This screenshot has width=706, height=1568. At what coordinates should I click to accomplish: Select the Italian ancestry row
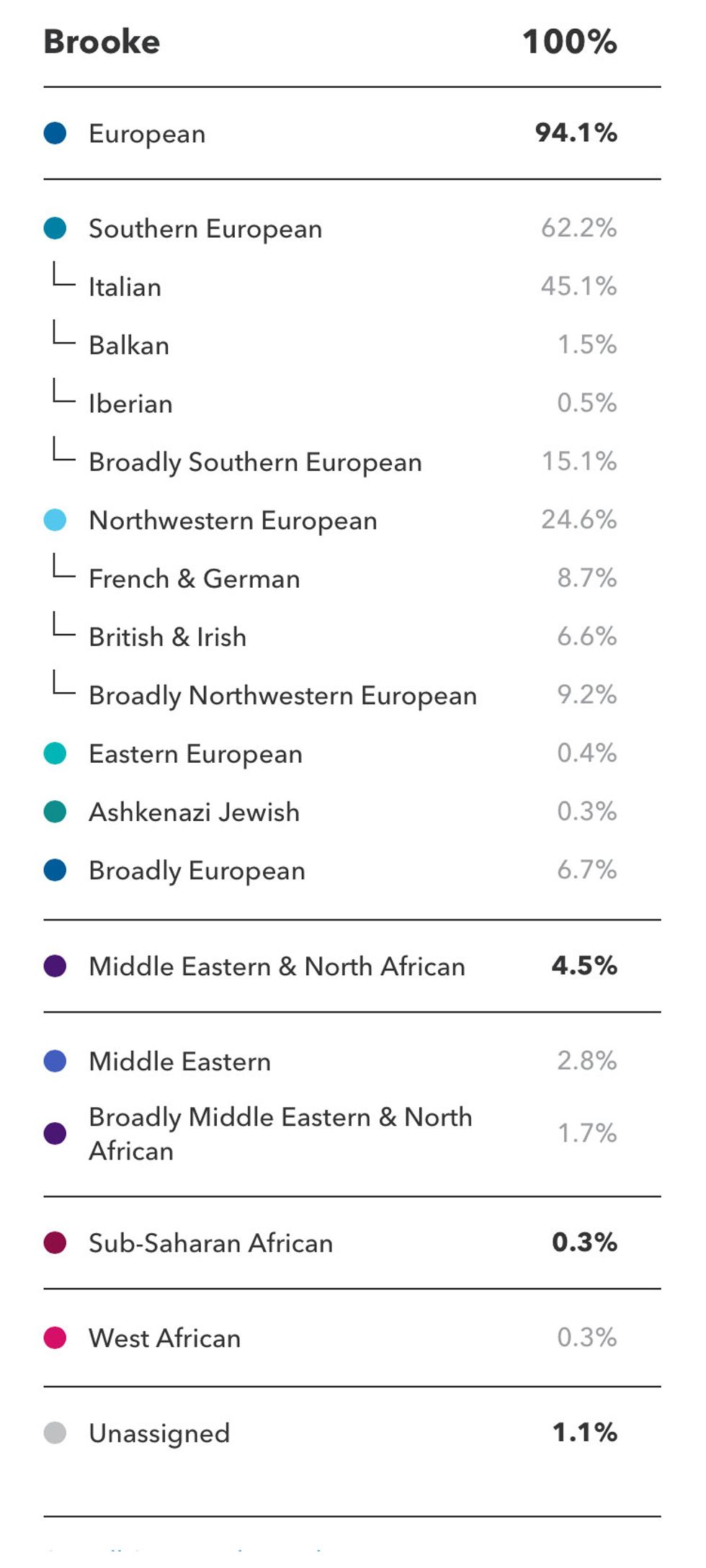click(352, 287)
